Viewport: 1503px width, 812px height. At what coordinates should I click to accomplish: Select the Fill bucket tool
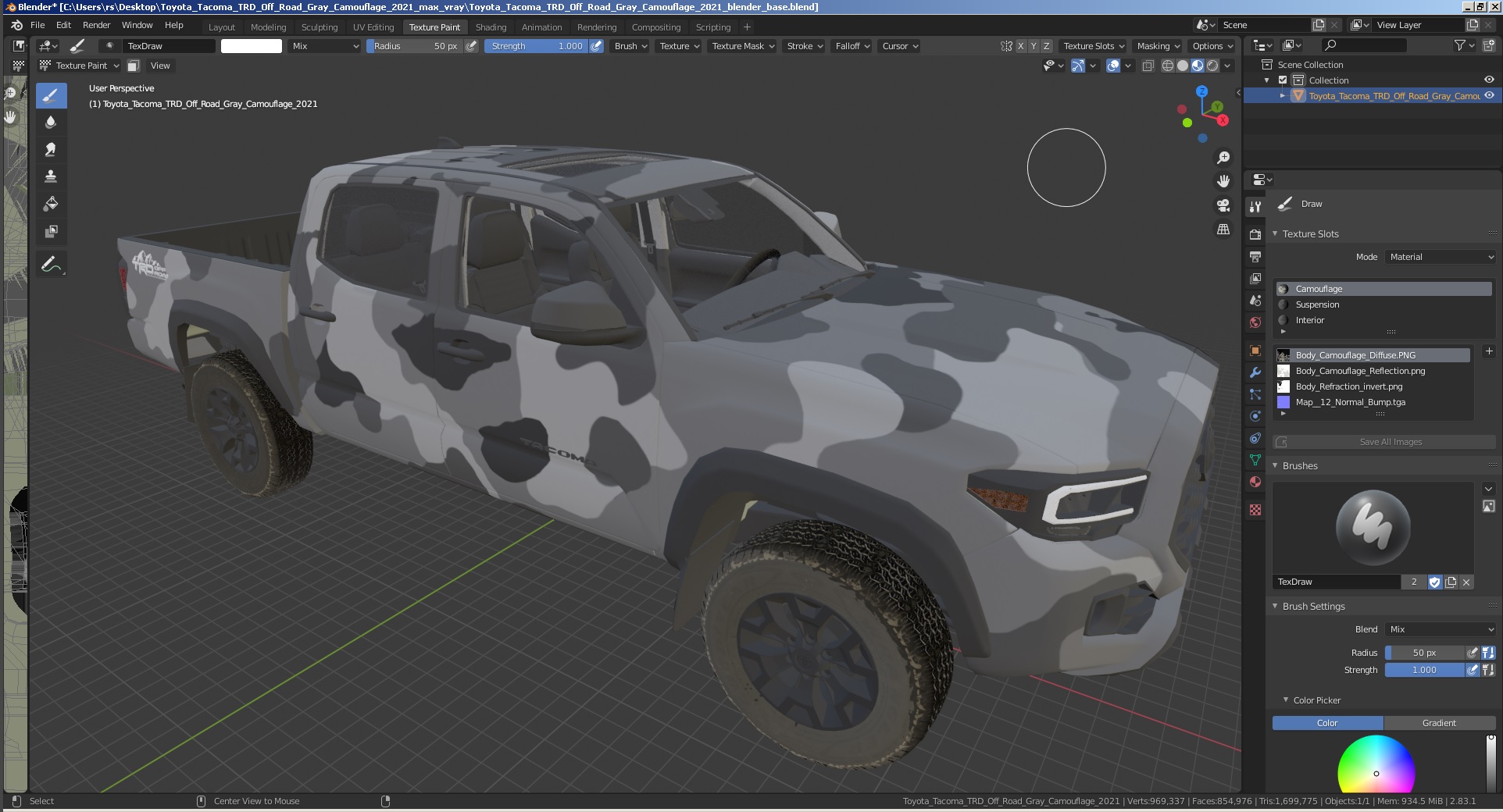click(51, 204)
